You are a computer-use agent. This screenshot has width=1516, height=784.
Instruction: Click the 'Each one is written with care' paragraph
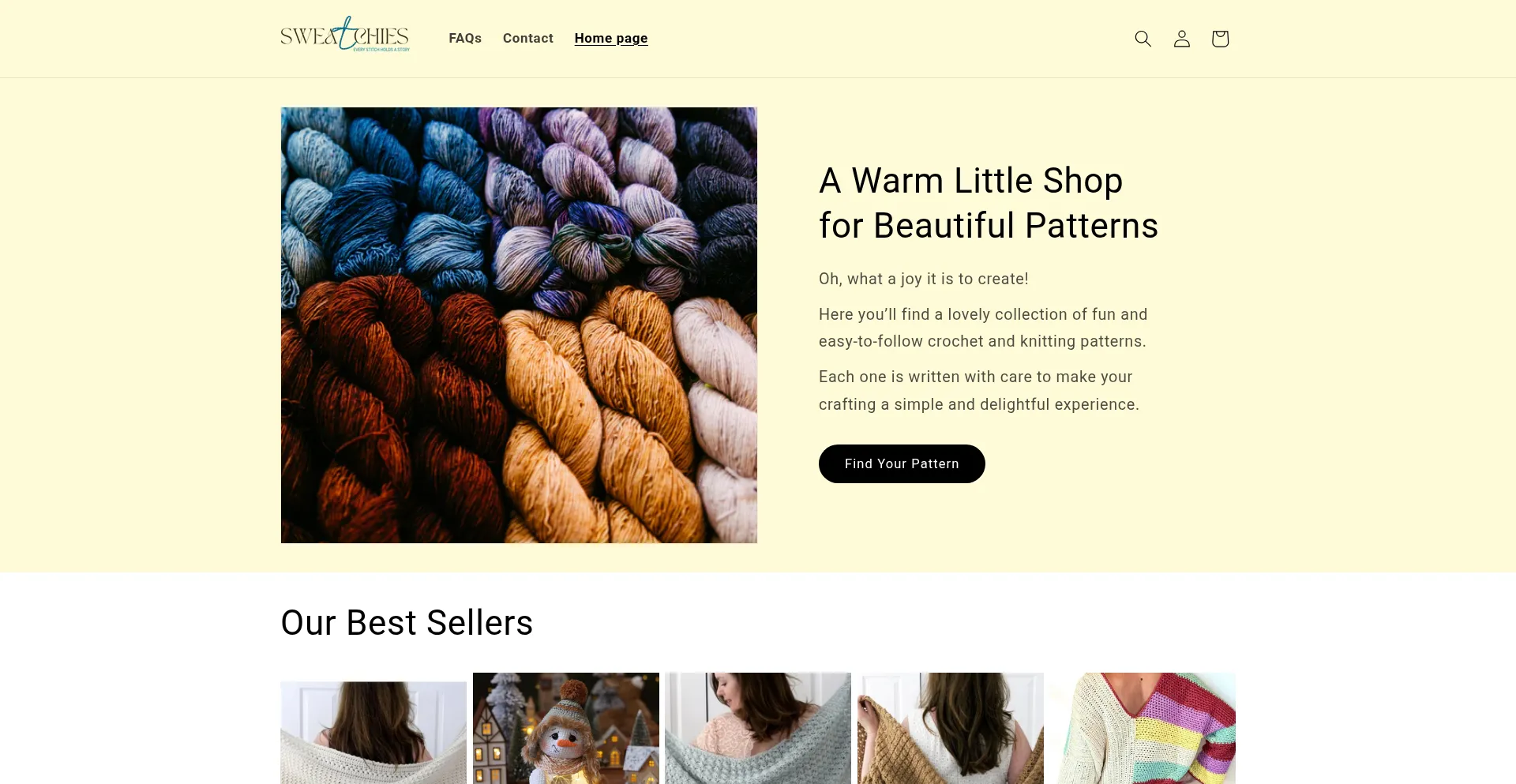point(979,391)
